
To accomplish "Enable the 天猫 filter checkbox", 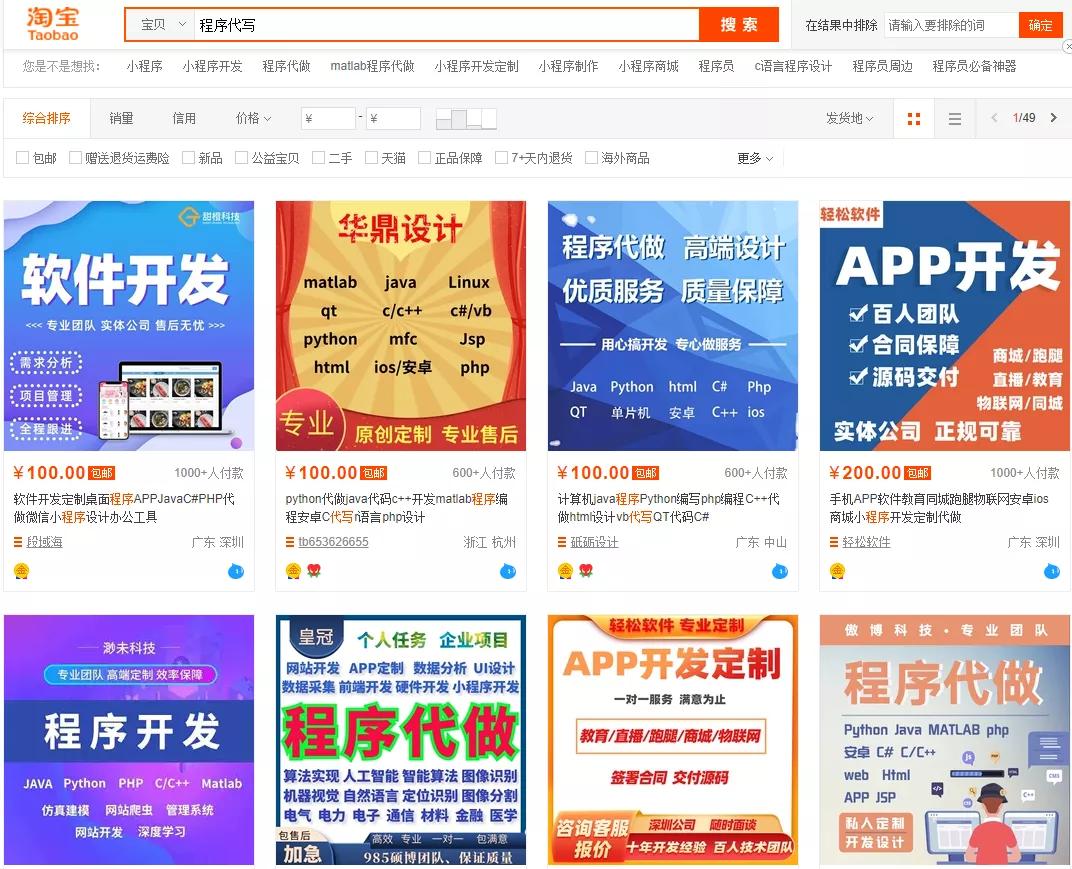I will [x=371, y=158].
